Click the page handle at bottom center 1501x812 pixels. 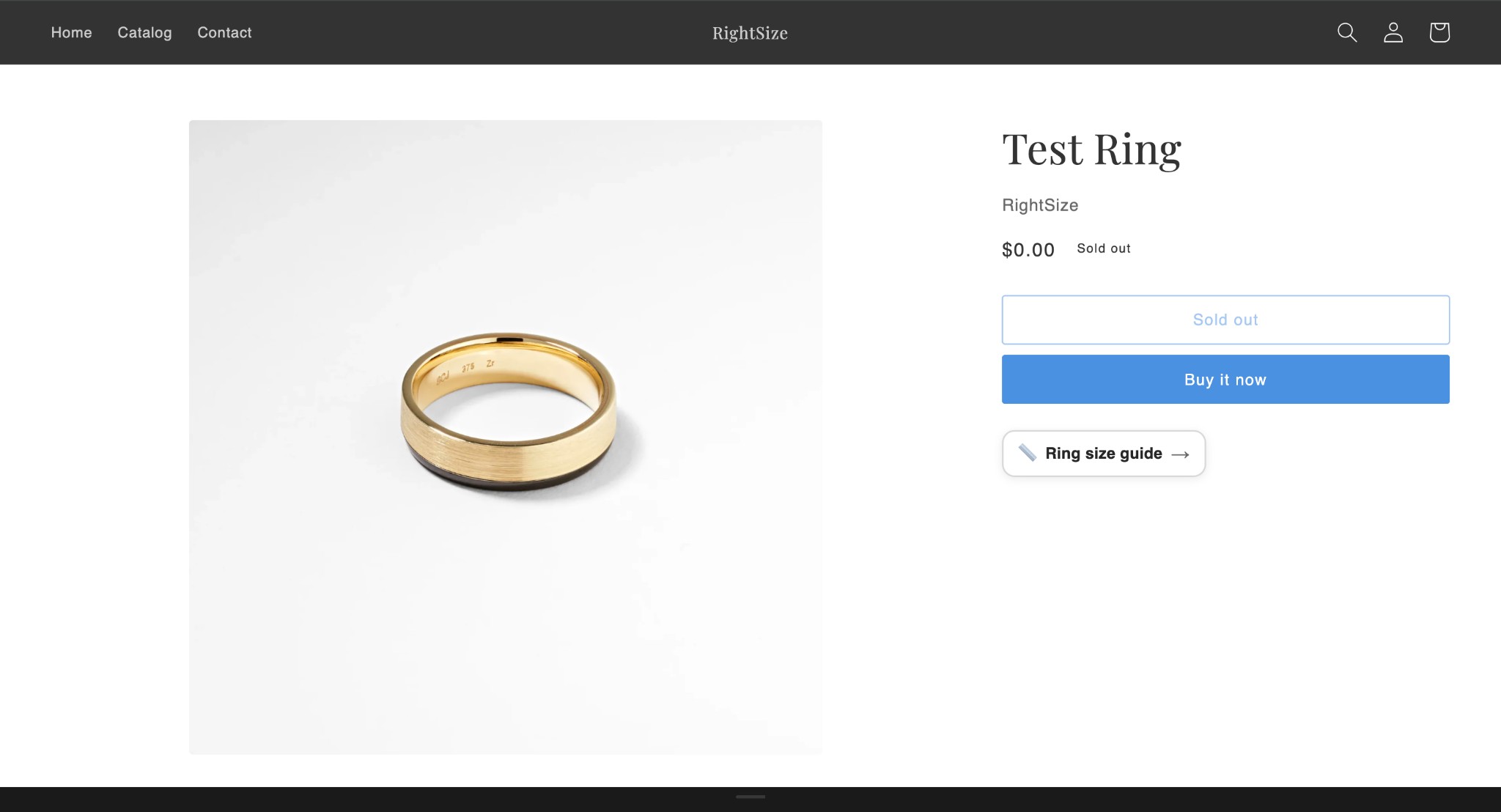pyautogui.click(x=750, y=797)
